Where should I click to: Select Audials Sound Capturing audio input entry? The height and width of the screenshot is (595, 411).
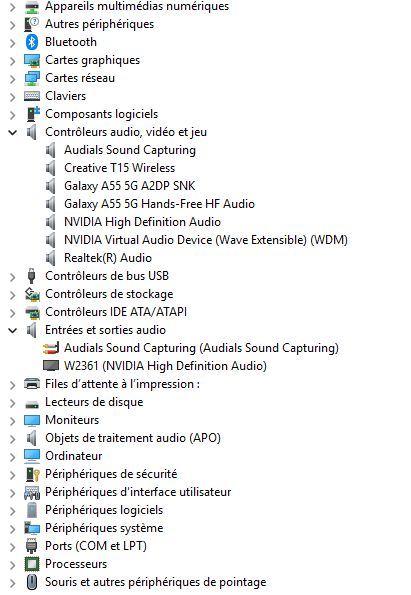tap(201, 348)
